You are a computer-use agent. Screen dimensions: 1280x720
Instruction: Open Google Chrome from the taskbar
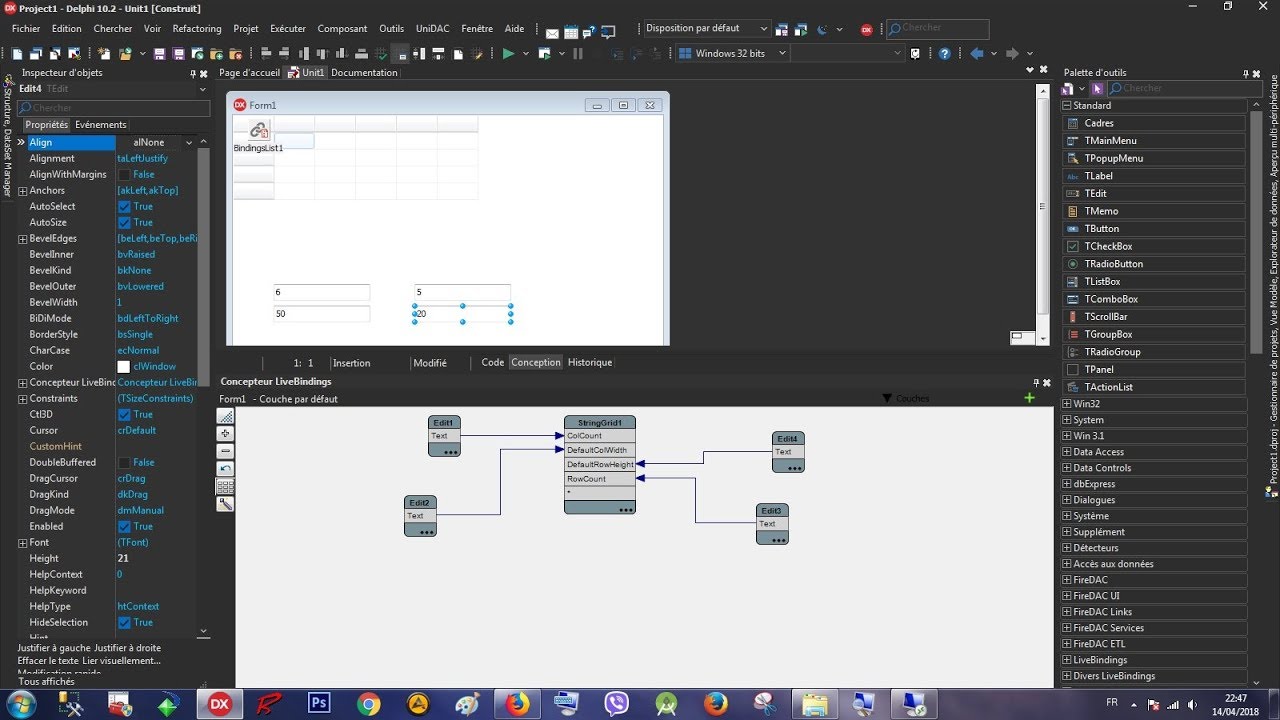pyautogui.click(x=368, y=704)
